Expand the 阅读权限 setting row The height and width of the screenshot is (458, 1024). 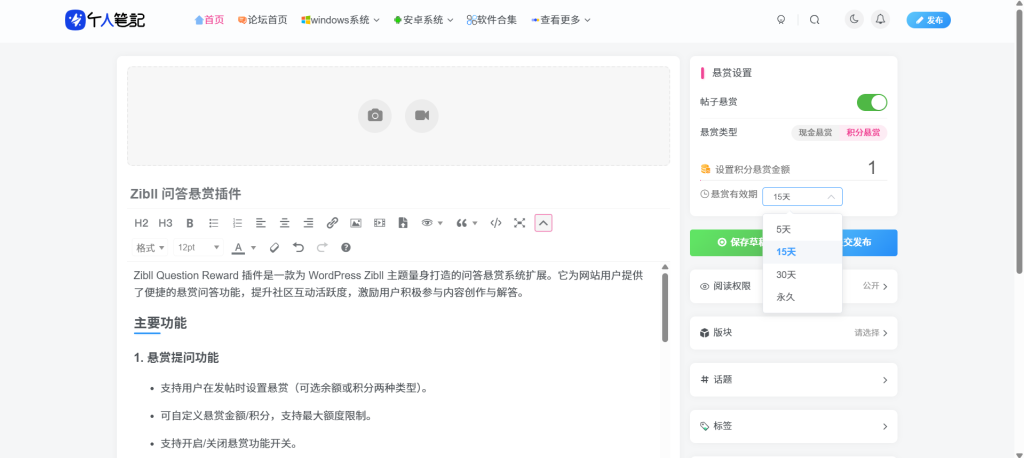point(793,286)
